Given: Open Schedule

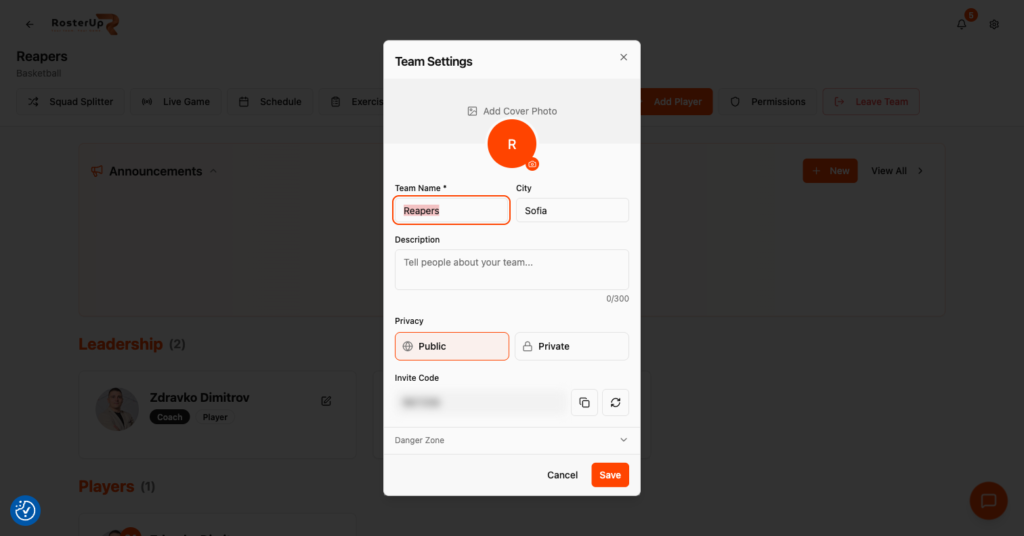Looking at the screenshot, I should 270,102.
